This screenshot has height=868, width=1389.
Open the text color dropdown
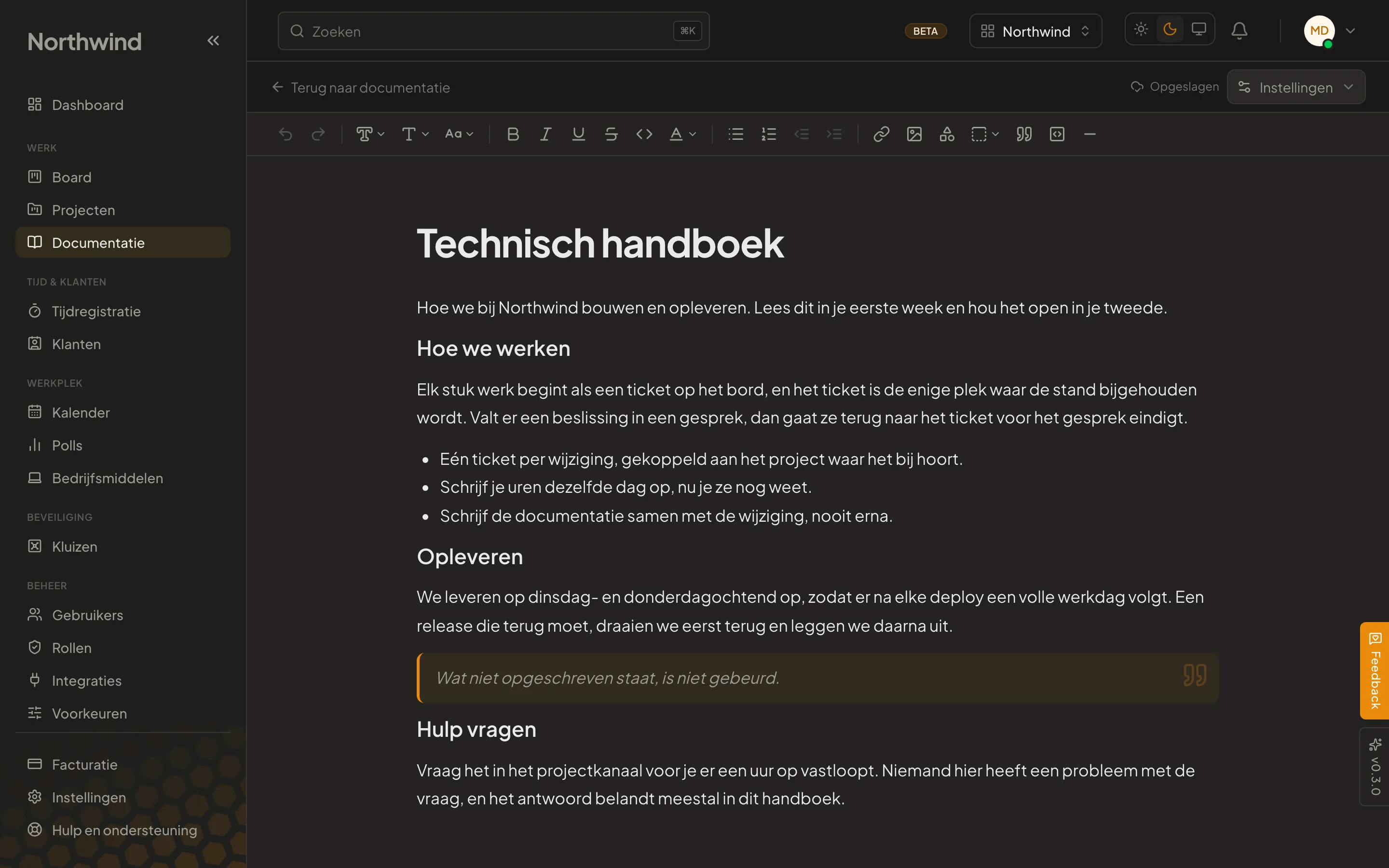click(x=682, y=135)
